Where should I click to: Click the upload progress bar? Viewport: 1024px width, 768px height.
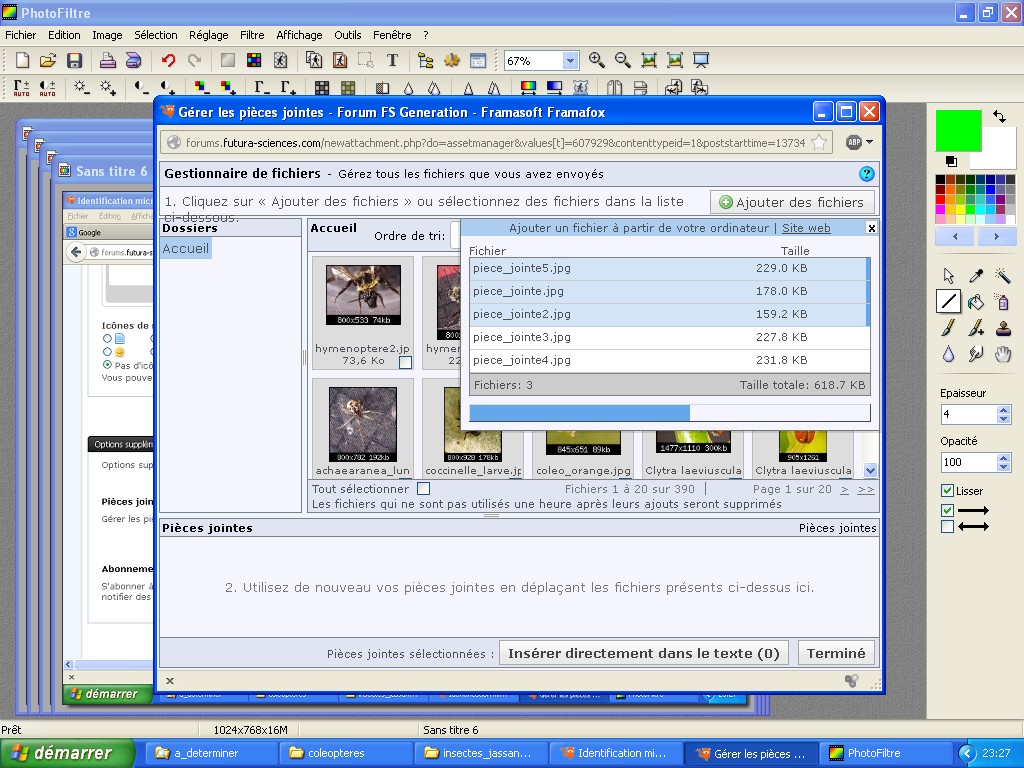click(x=669, y=413)
